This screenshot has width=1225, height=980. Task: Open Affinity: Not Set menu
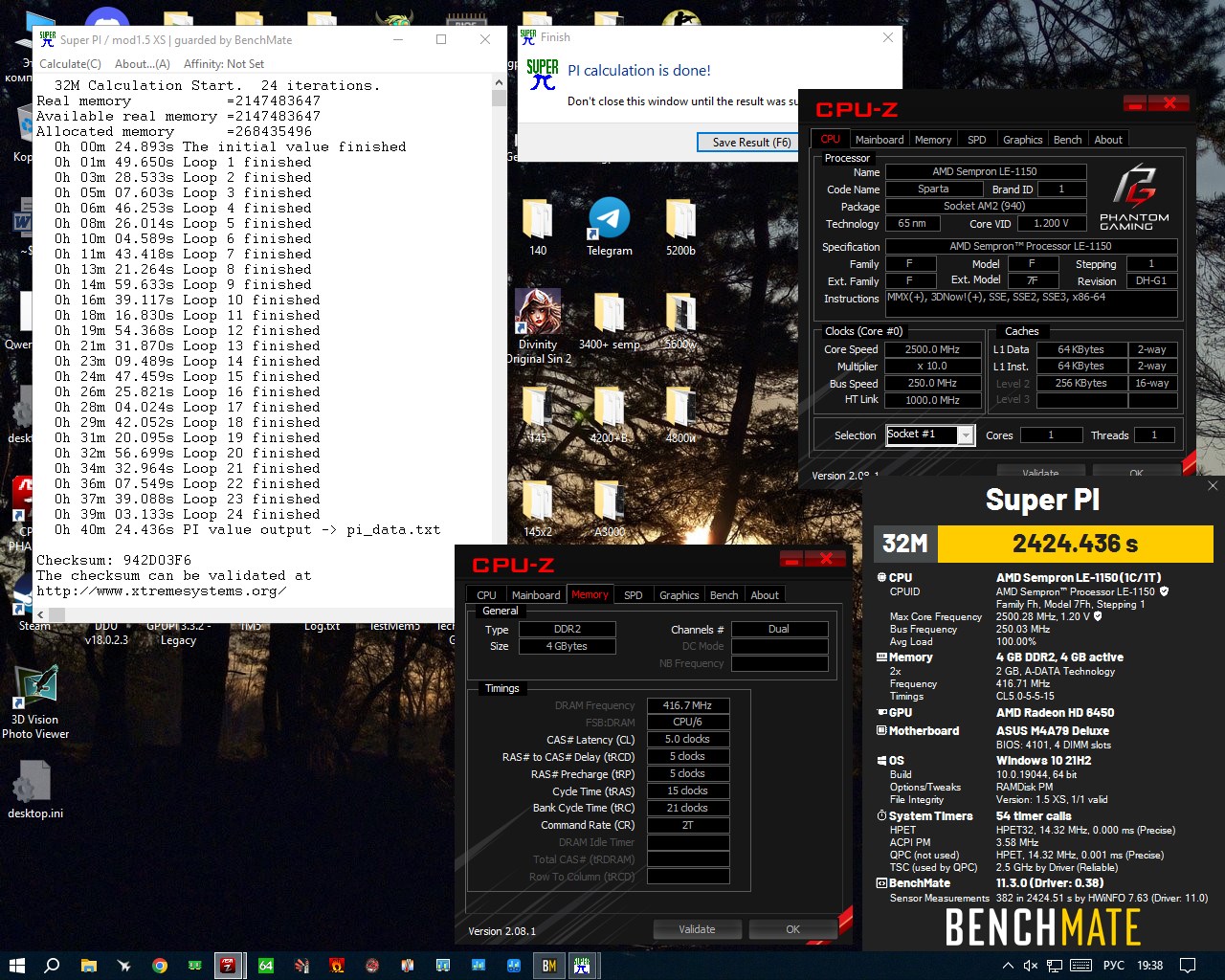(x=224, y=63)
